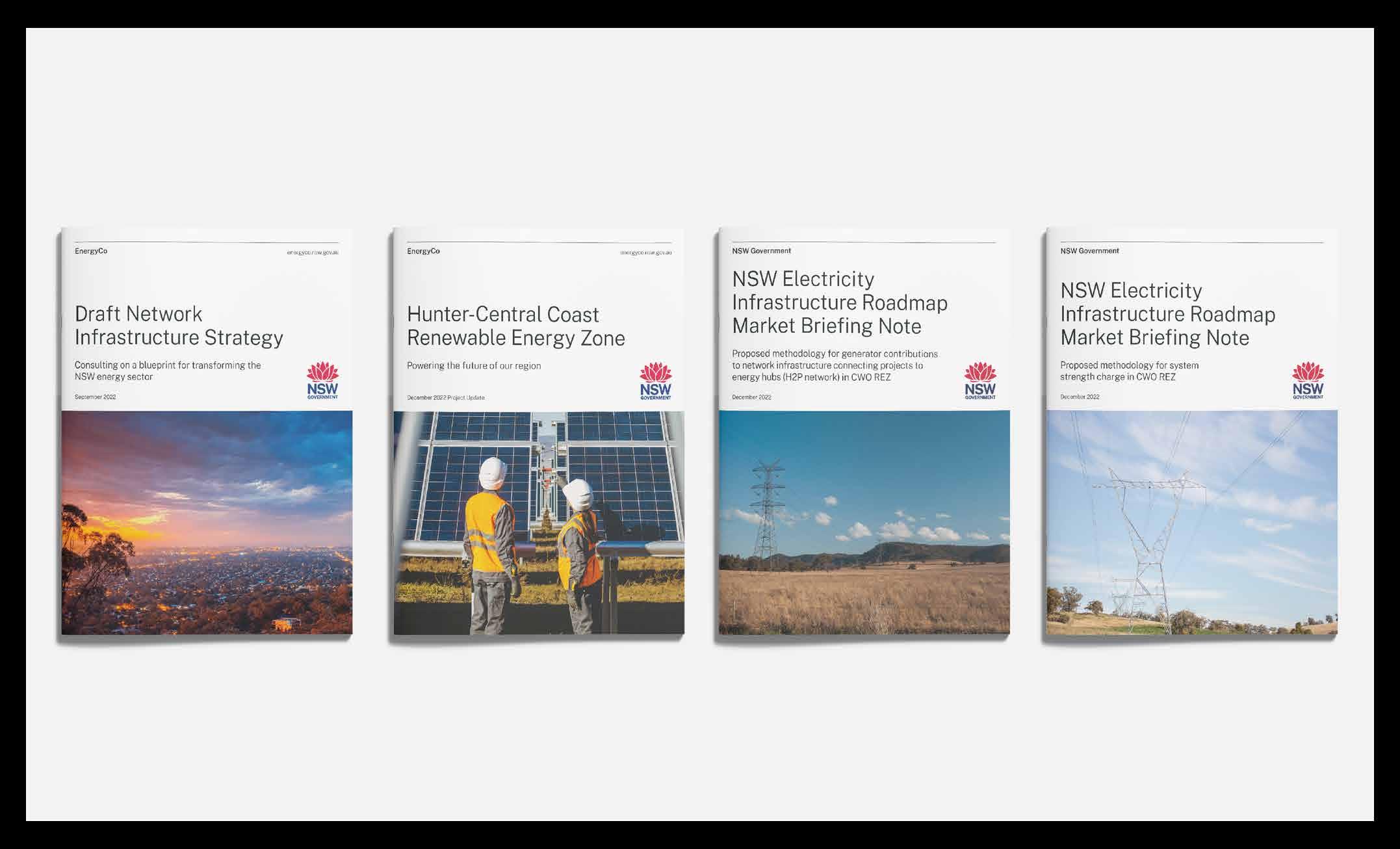Click NSW Government logo on Hunter-Central Coast cover
The width and height of the screenshot is (1400, 849).
pyautogui.click(x=655, y=382)
